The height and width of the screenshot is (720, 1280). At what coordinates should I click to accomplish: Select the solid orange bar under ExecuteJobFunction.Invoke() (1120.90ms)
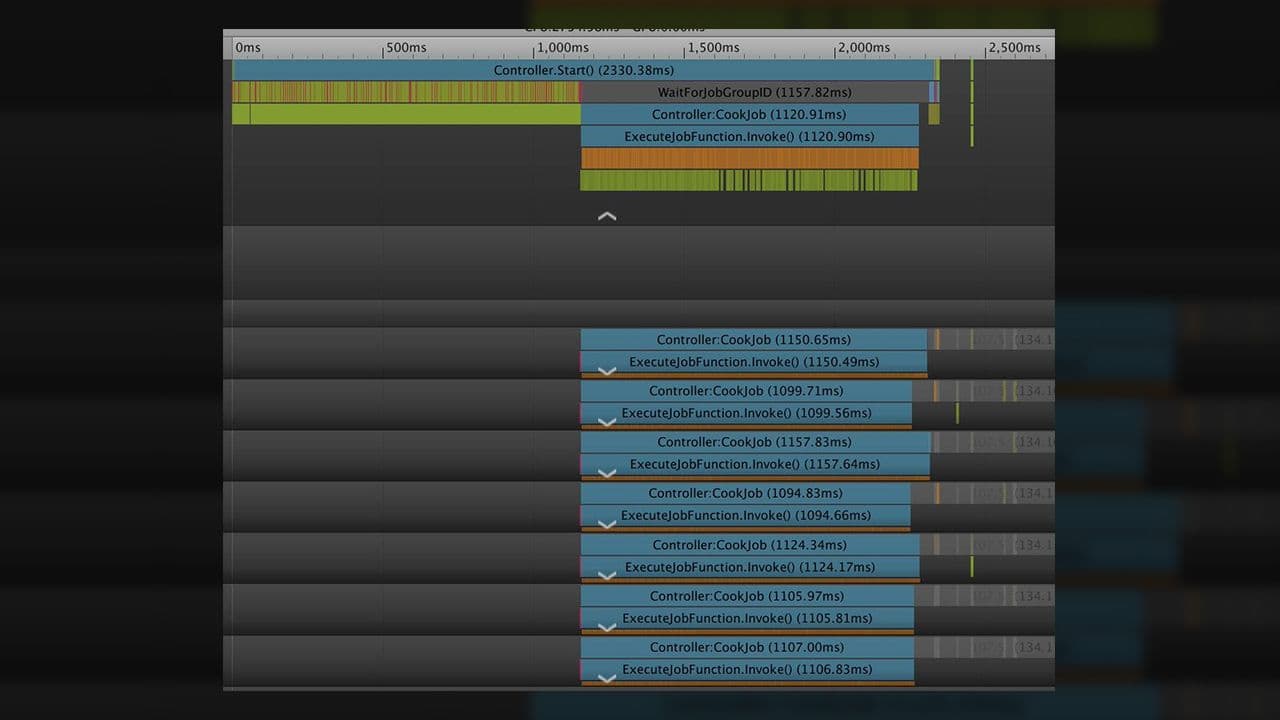(x=749, y=158)
